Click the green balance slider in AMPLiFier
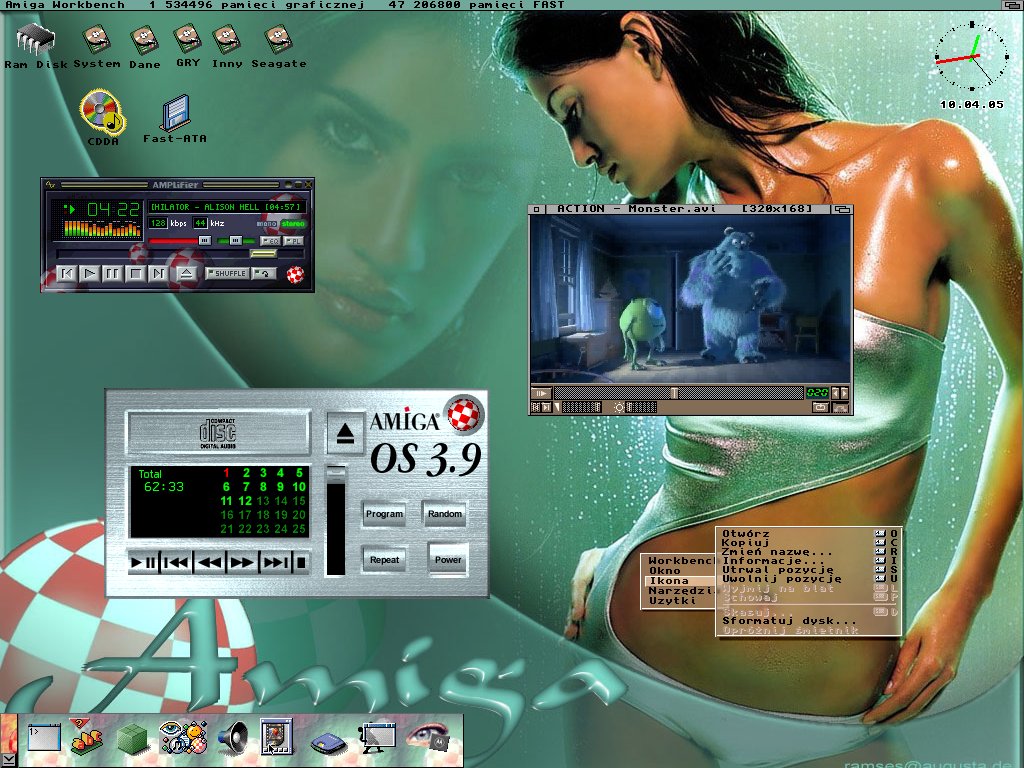The width and height of the screenshot is (1024, 768). pyautogui.click(x=236, y=241)
